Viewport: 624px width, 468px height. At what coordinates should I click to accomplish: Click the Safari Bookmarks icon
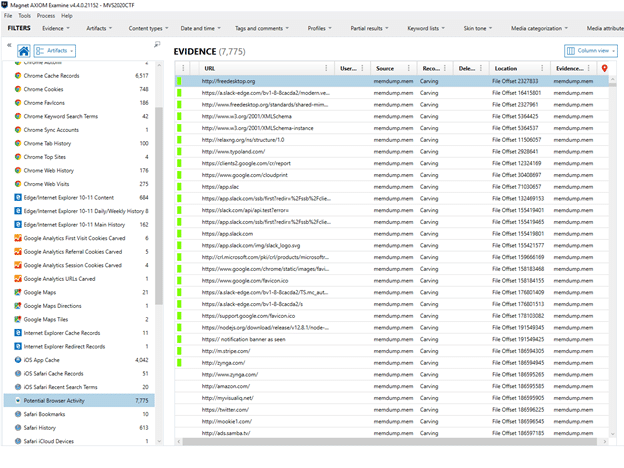pos(18,414)
